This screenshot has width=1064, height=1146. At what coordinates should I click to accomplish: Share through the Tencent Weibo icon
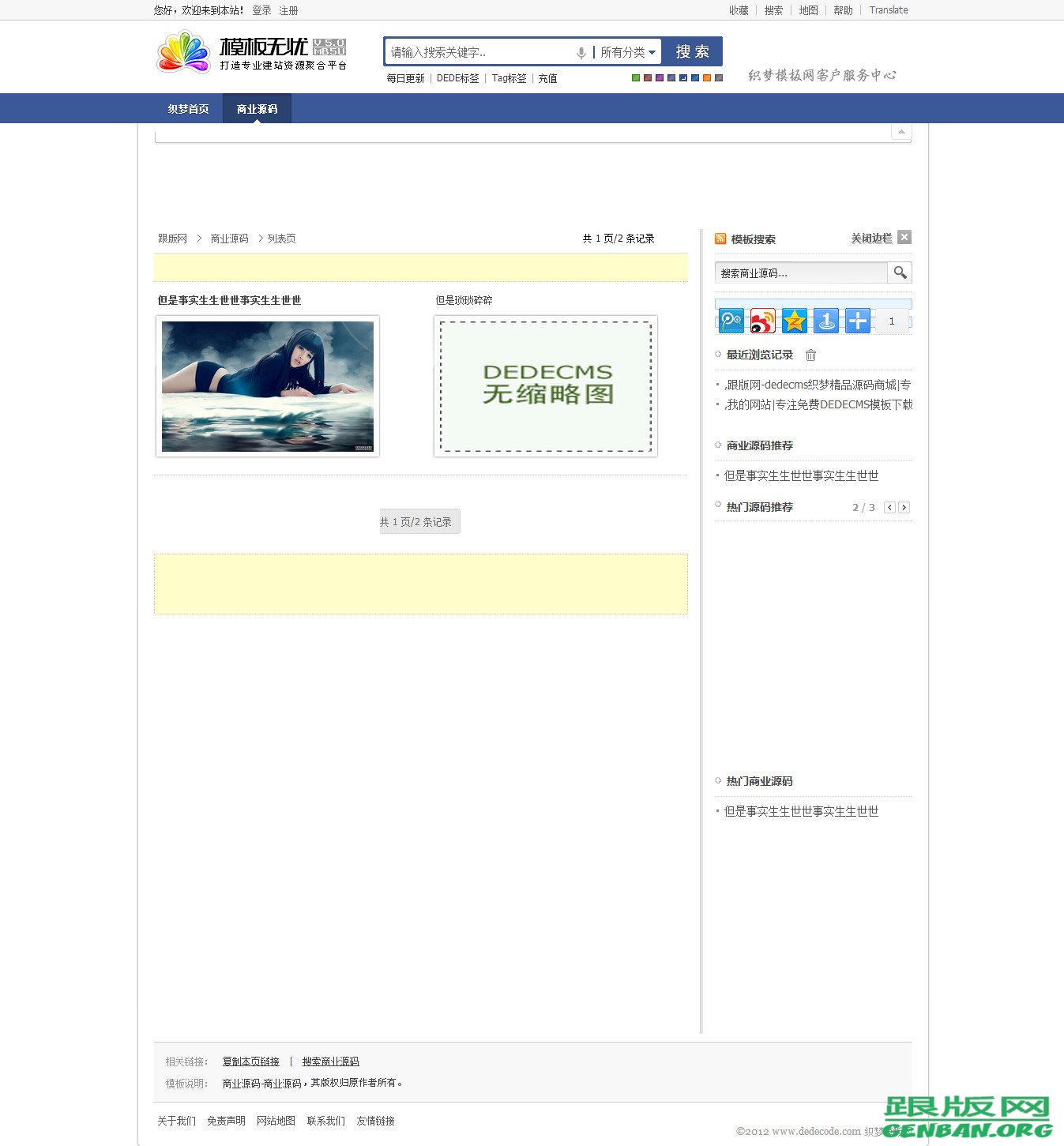point(730,321)
